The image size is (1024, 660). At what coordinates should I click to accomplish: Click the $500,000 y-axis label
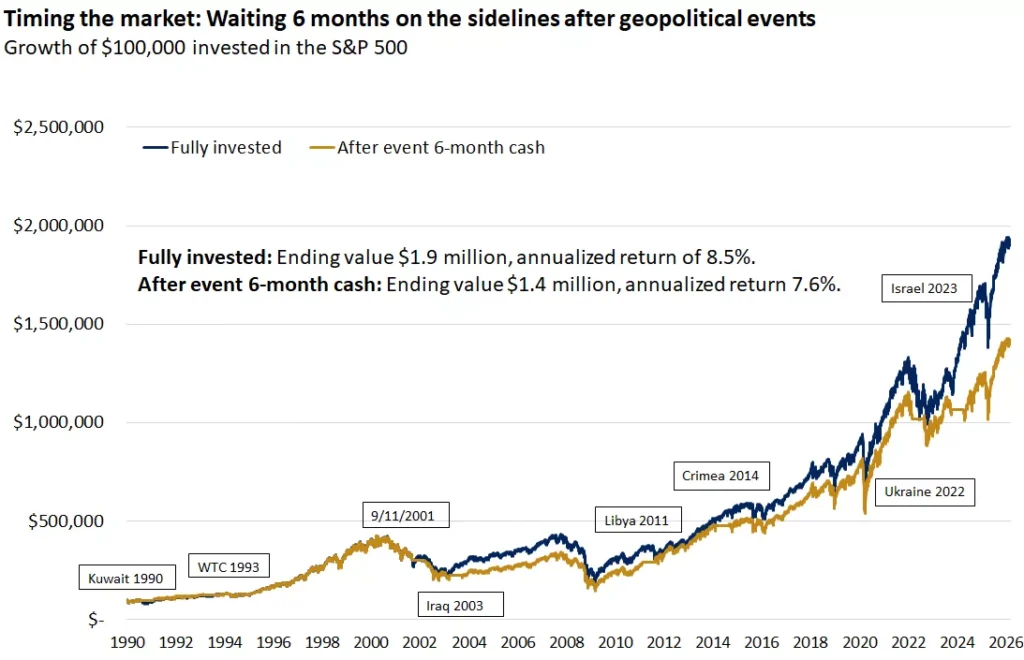tap(65, 521)
